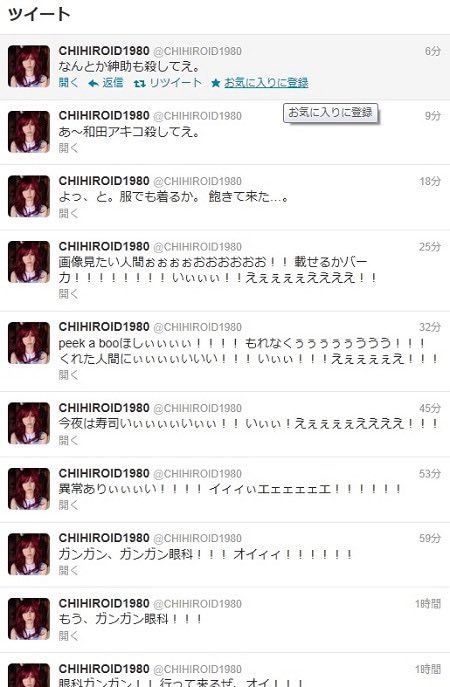
Task: Click the favorite star icon on first tweet
Action: coord(215,83)
